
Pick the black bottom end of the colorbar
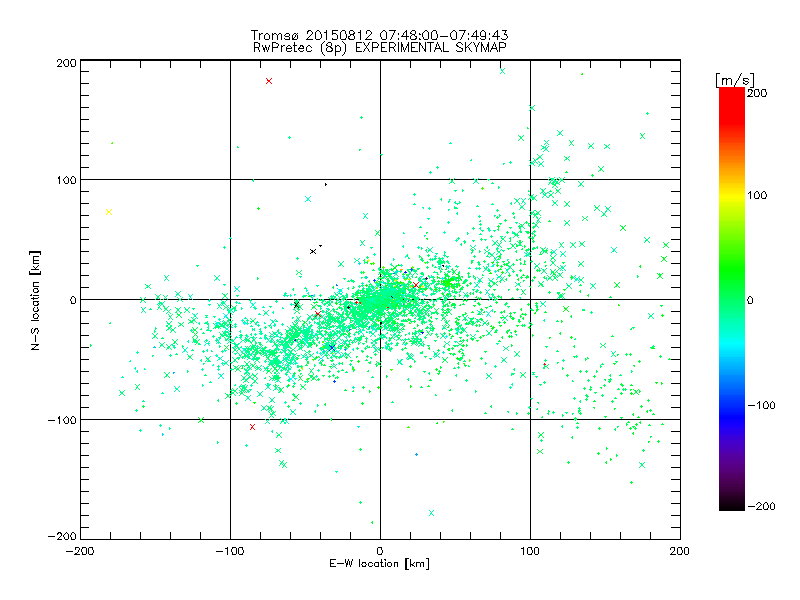(x=732, y=505)
